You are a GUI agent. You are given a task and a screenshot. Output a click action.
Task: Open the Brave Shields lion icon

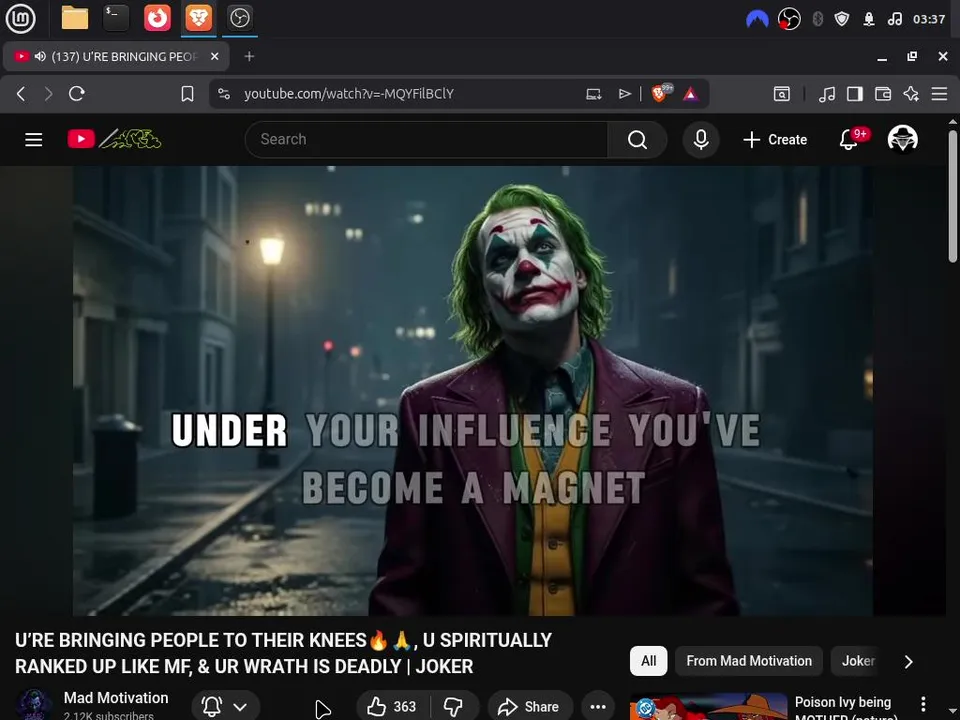click(661, 93)
